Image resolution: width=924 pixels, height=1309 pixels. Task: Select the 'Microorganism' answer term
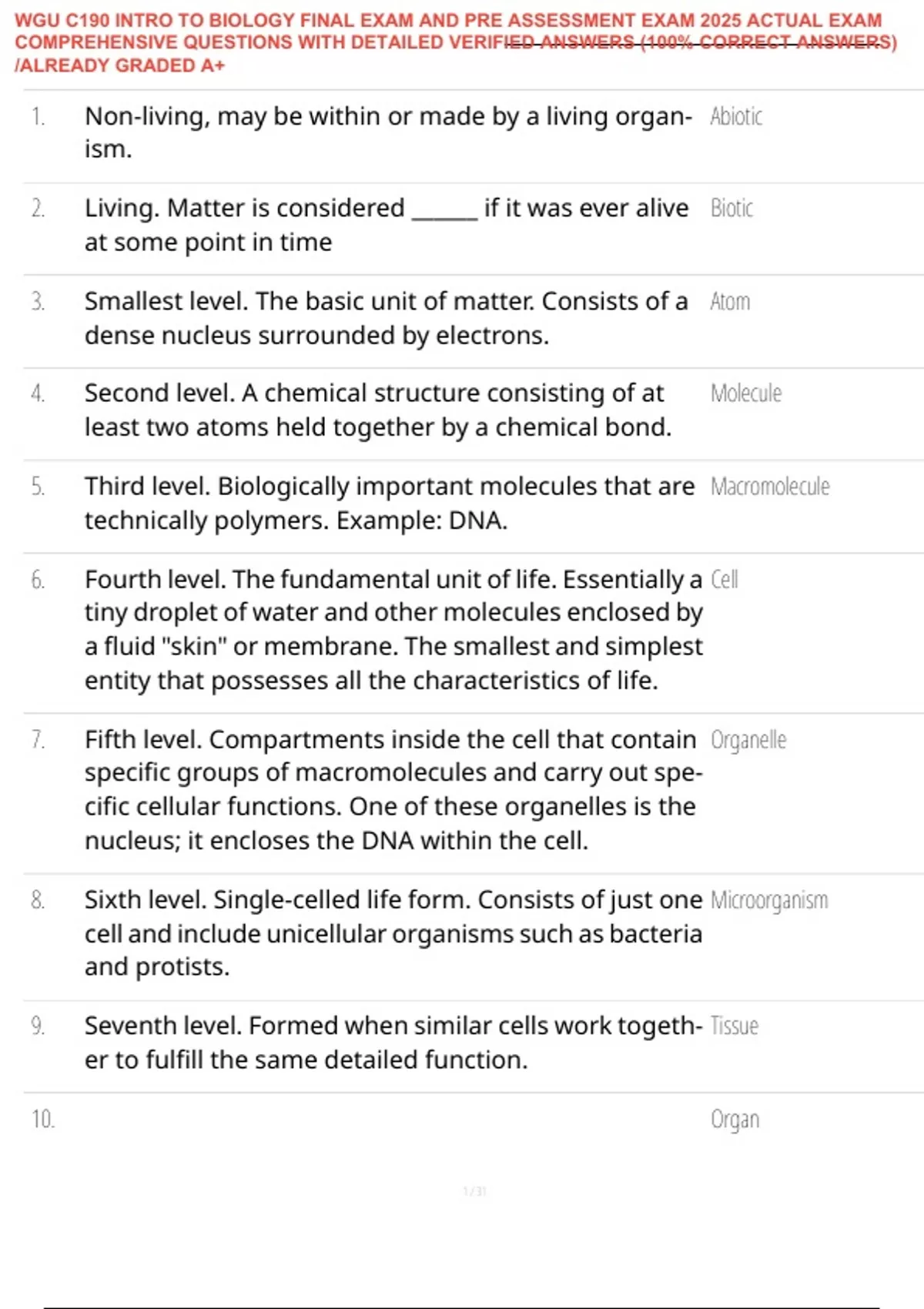pyautogui.click(x=769, y=900)
